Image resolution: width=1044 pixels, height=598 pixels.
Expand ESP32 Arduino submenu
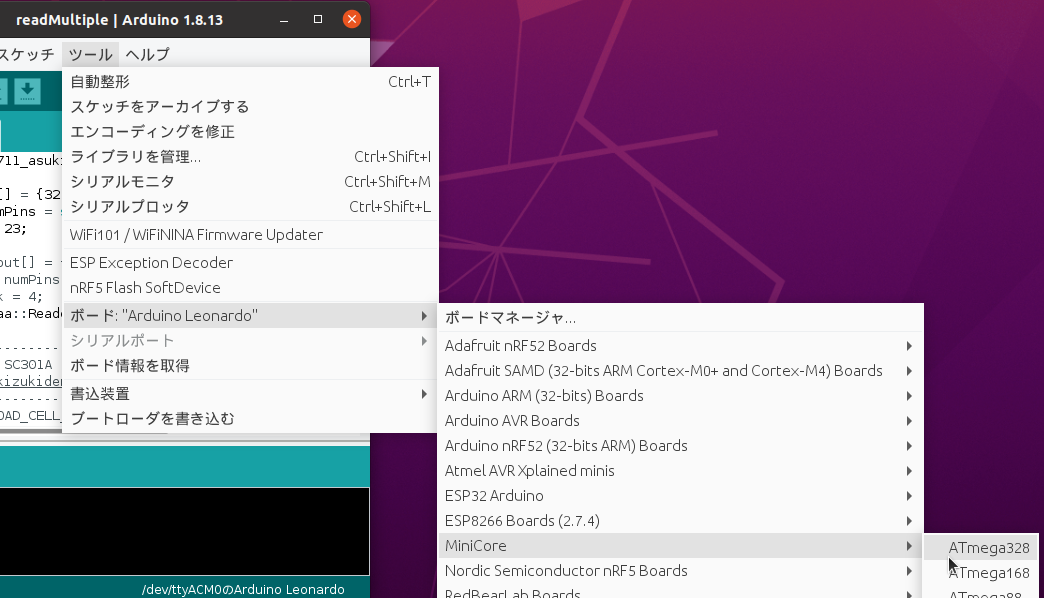(680, 495)
